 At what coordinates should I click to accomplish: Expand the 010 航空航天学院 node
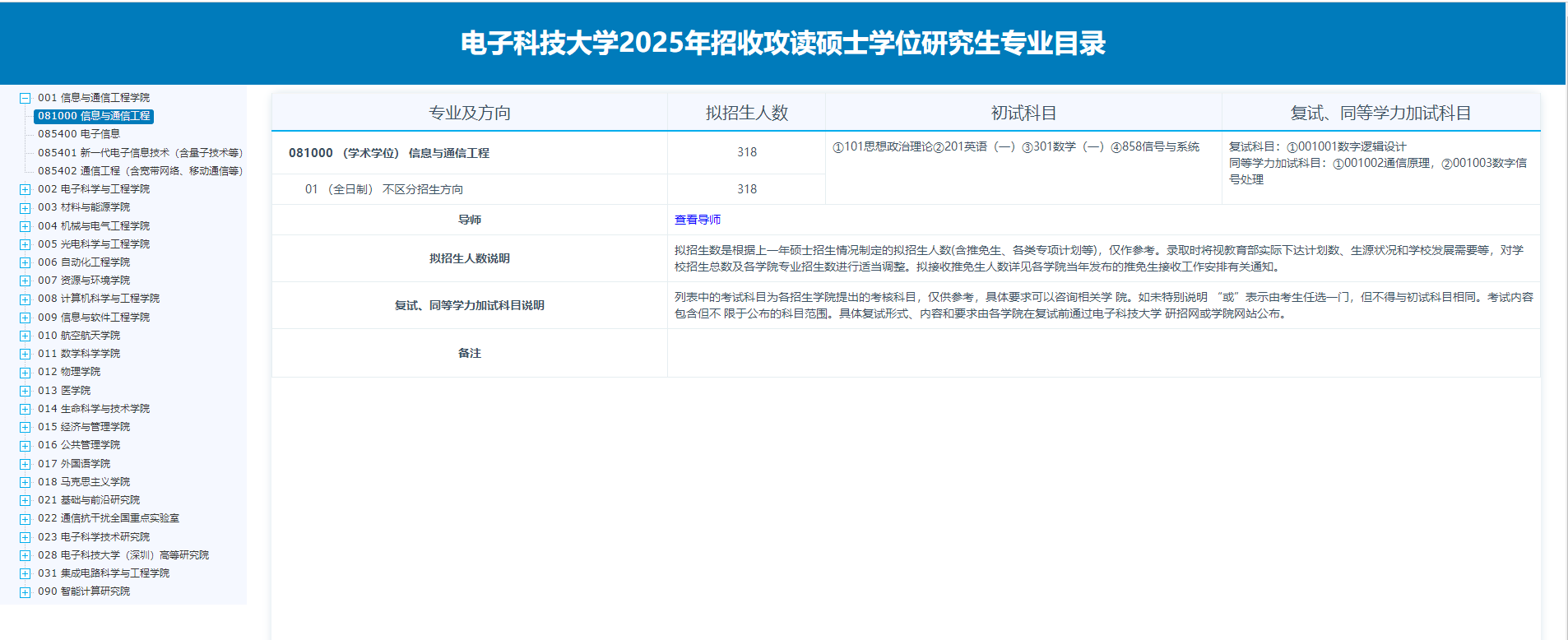click(x=26, y=336)
